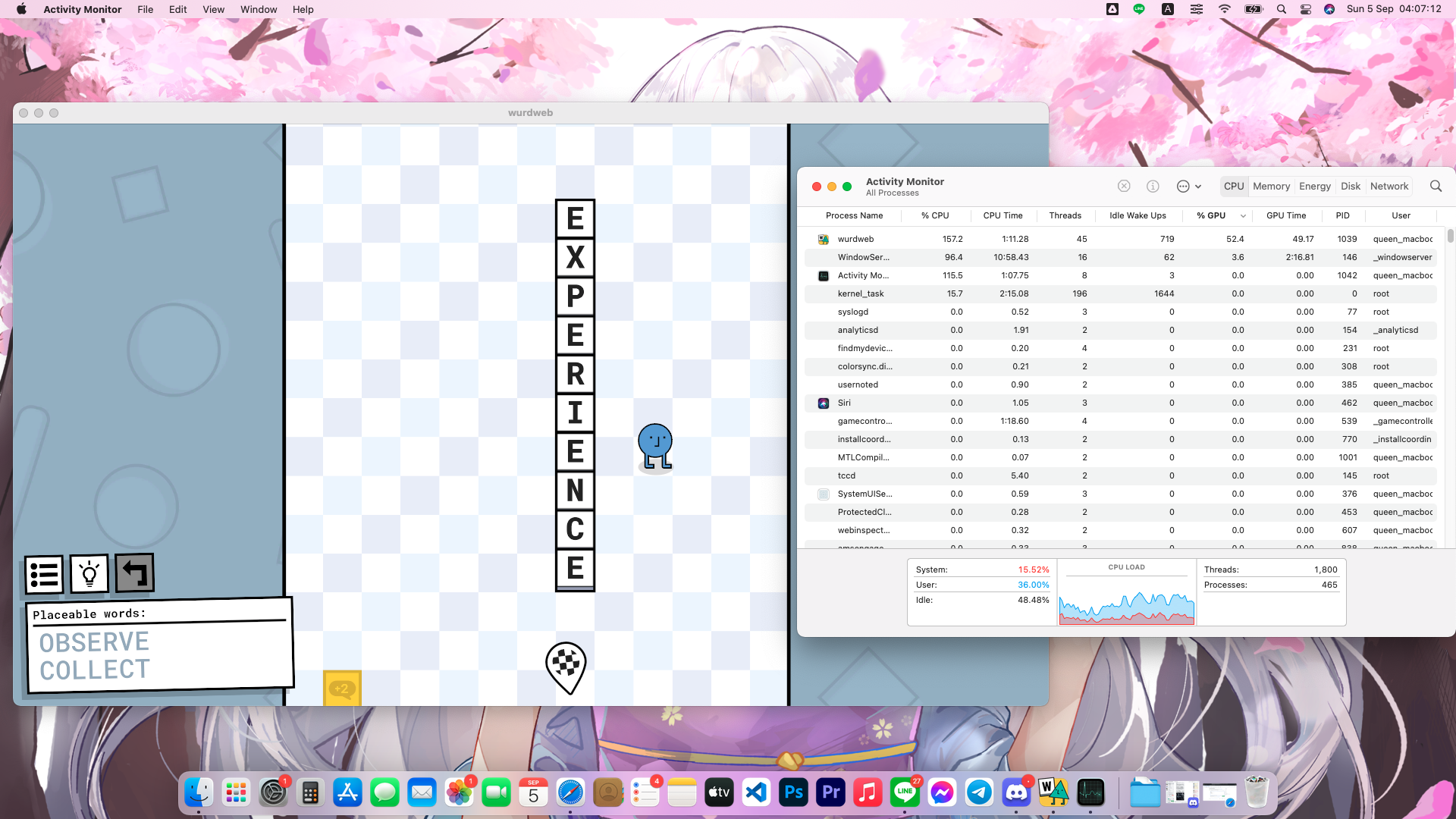Click the letter X tile in EXPERIENCE
The height and width of the screenshot is (819, 1456).
point(575,258)
